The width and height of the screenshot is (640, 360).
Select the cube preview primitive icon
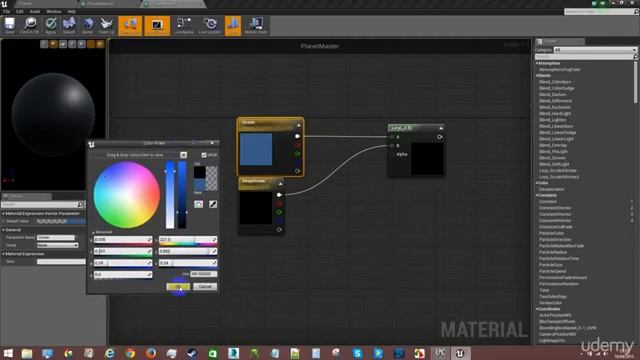tap(72, 44)
